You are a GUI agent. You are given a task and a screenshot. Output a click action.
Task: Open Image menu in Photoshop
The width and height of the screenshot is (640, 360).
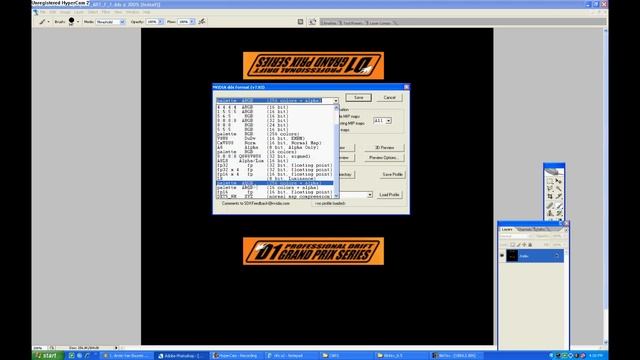pos(65,12)
